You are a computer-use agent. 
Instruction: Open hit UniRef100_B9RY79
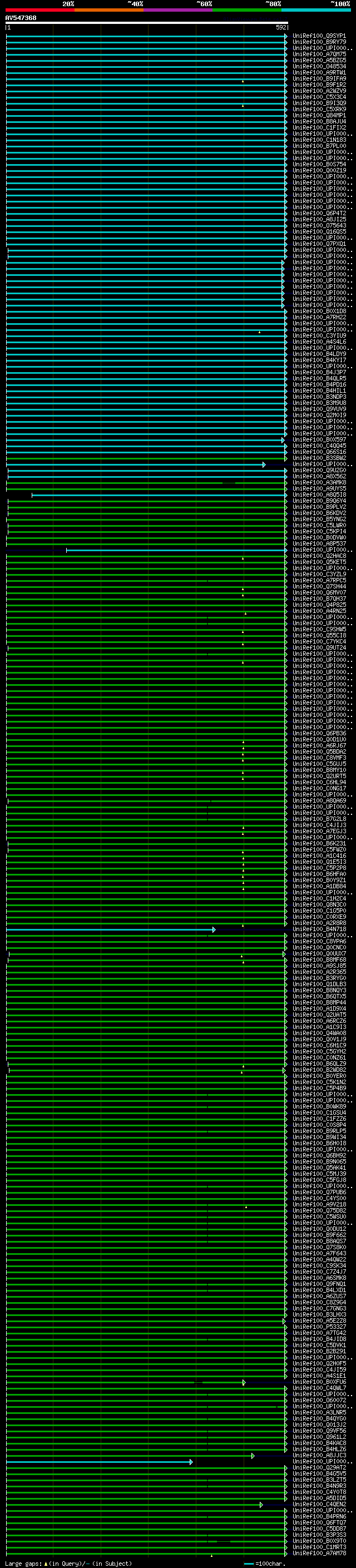319,42
